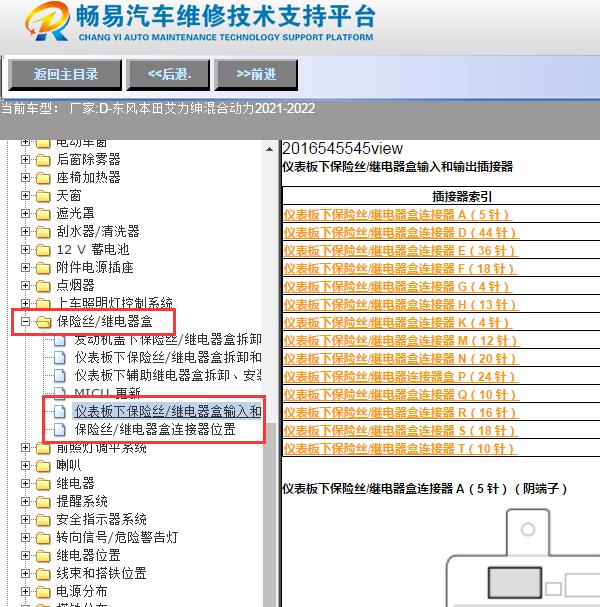Click the 座椅加热器 folder icon

point(43,178)
